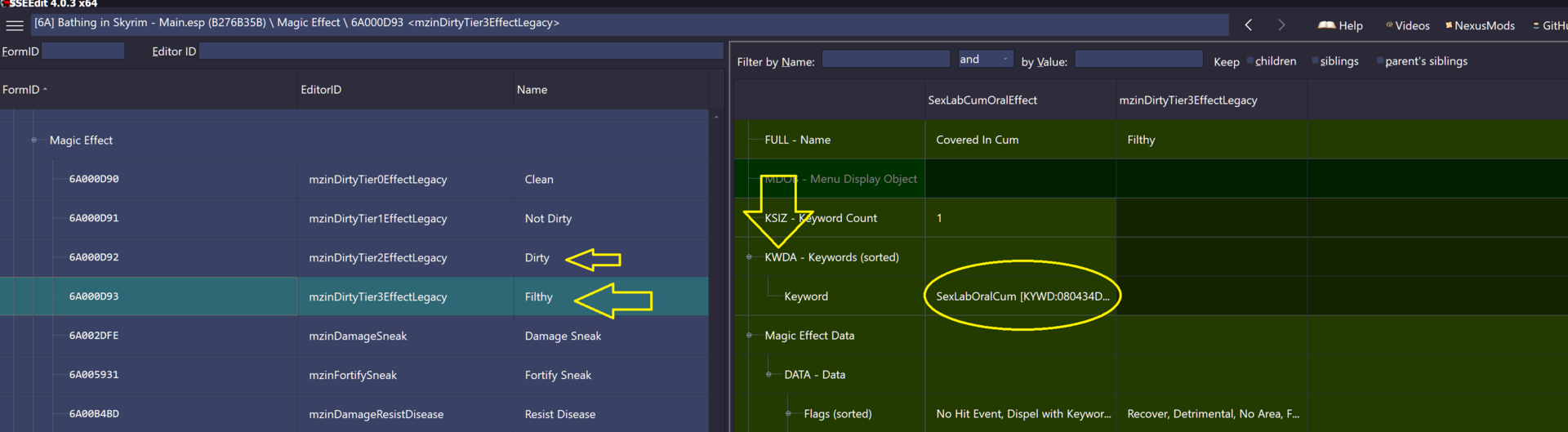Click the 'Damage Sneak' name cell

tap(612, 336)
